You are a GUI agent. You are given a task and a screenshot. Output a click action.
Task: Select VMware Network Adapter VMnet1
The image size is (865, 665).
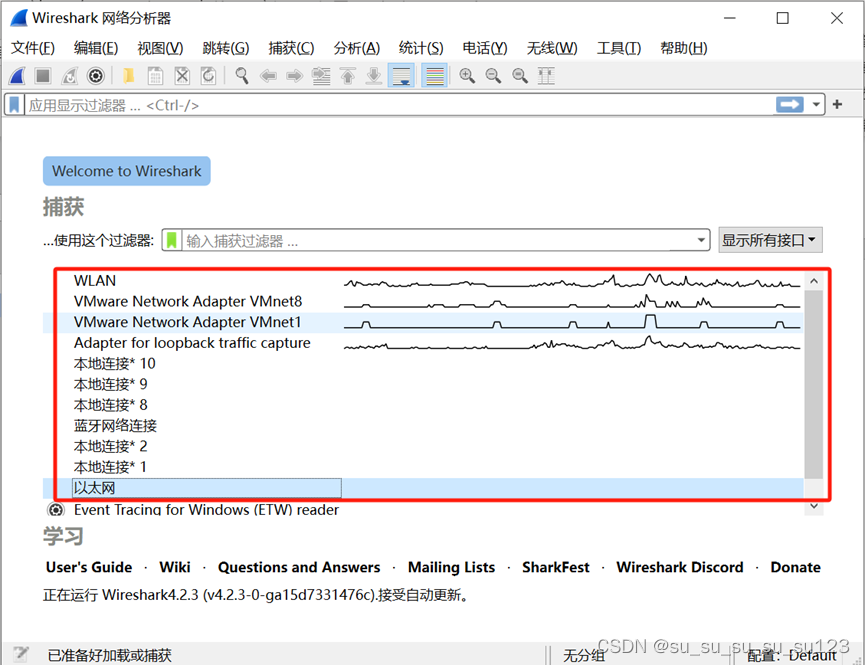click(423, 322)
